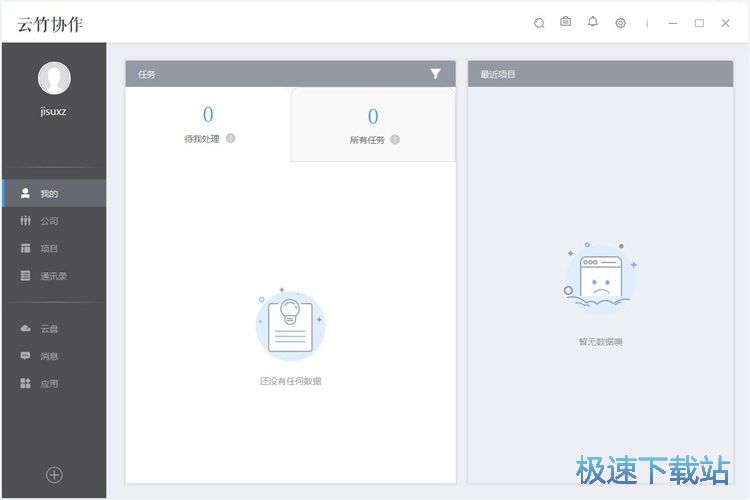The height and width of the screenshot is (500, 750).
Task: Click the plus circle add button
Action: (54, 475)
